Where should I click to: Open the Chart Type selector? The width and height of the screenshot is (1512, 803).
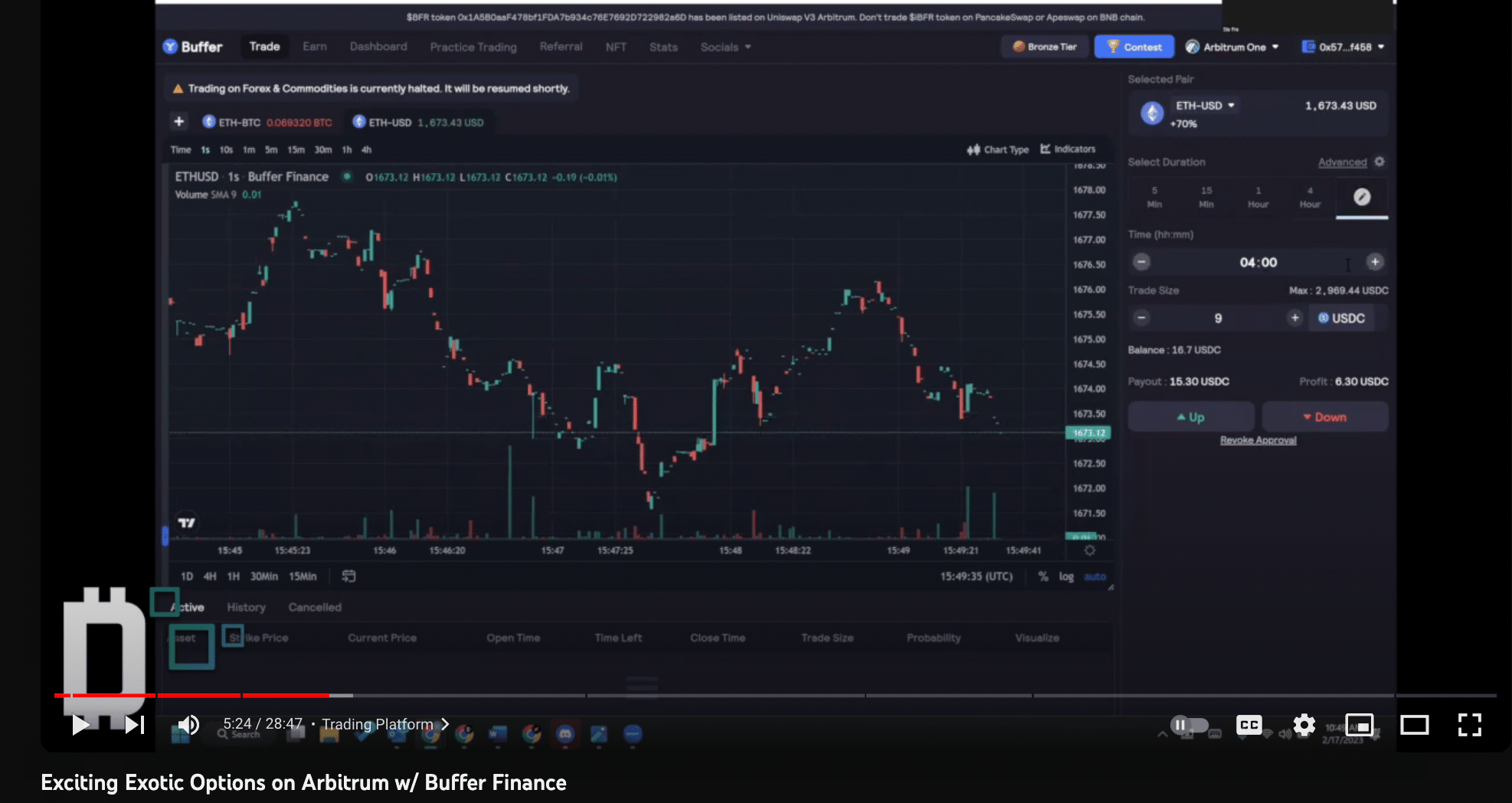point(997,149)
